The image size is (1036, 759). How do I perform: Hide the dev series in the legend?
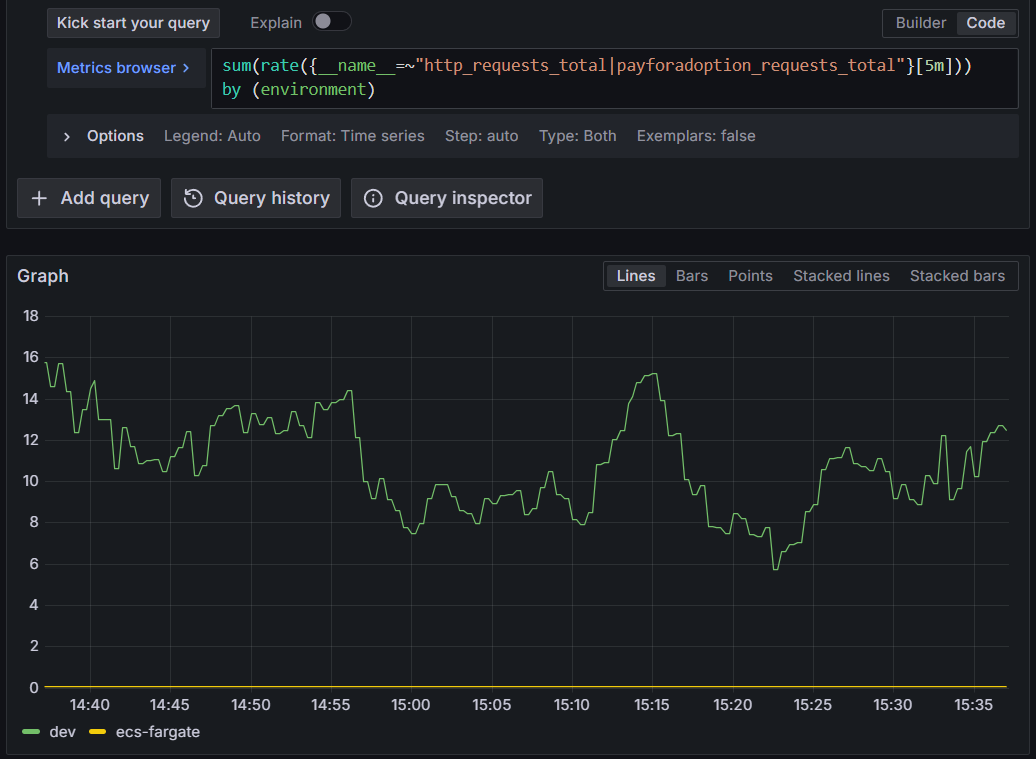tap(62, 731)
